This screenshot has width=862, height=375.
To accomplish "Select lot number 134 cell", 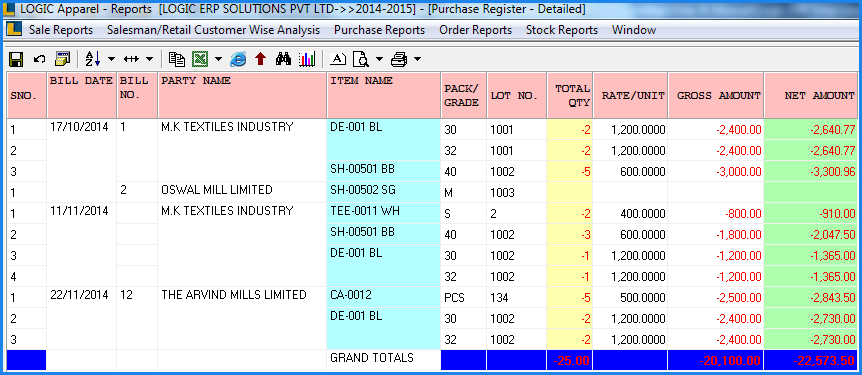I will (516, 297).
